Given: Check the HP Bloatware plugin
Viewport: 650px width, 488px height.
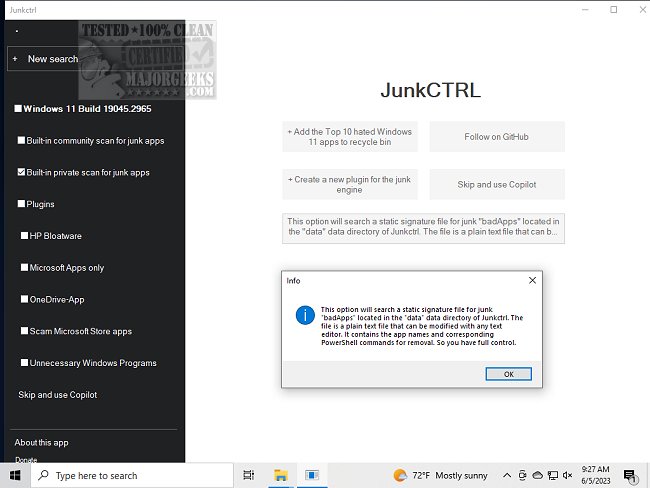Looking at the screenshot, I should pyautogui.click(x=25, y=236).
